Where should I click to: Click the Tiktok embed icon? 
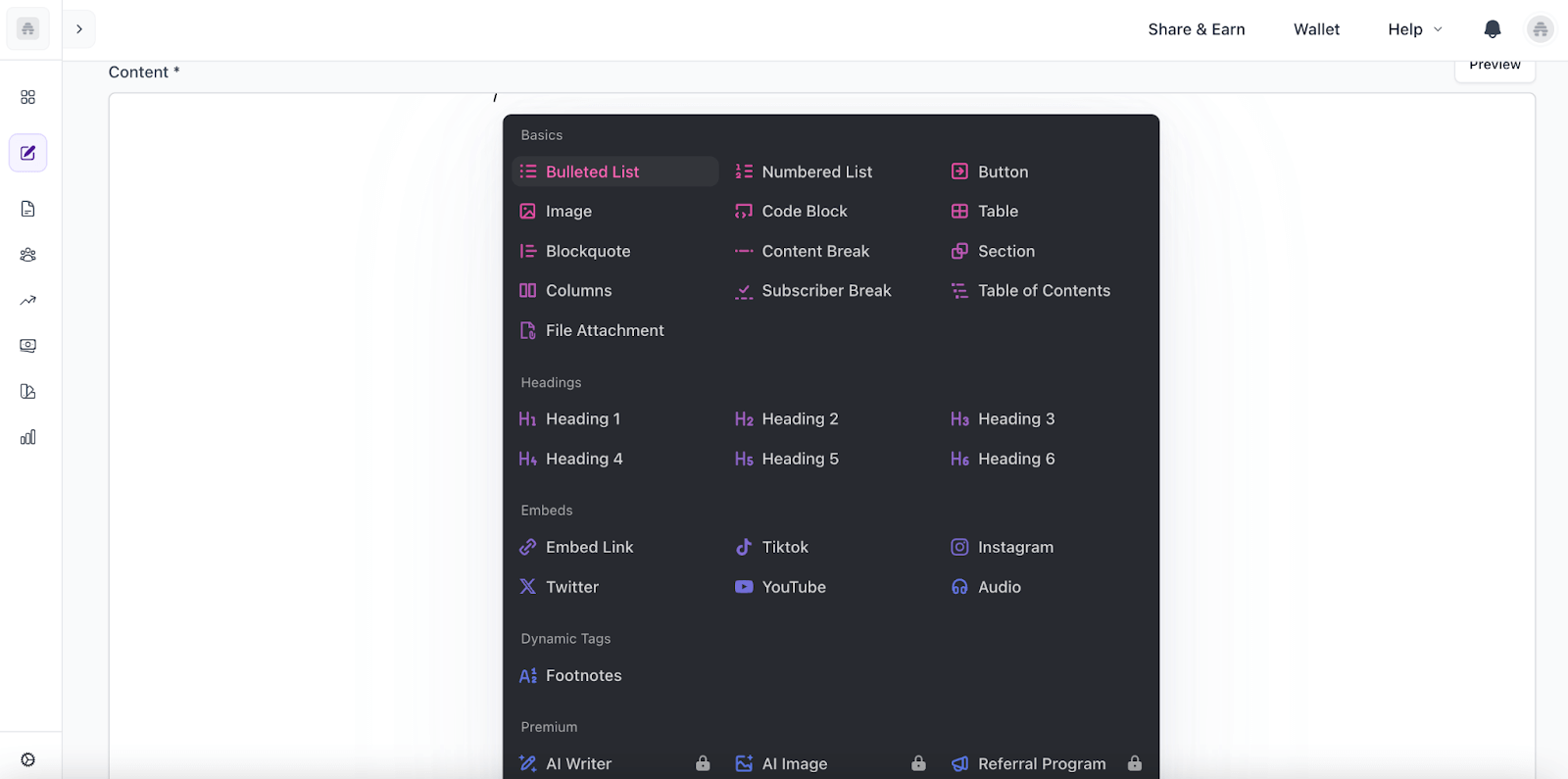(x=744, y=547)
